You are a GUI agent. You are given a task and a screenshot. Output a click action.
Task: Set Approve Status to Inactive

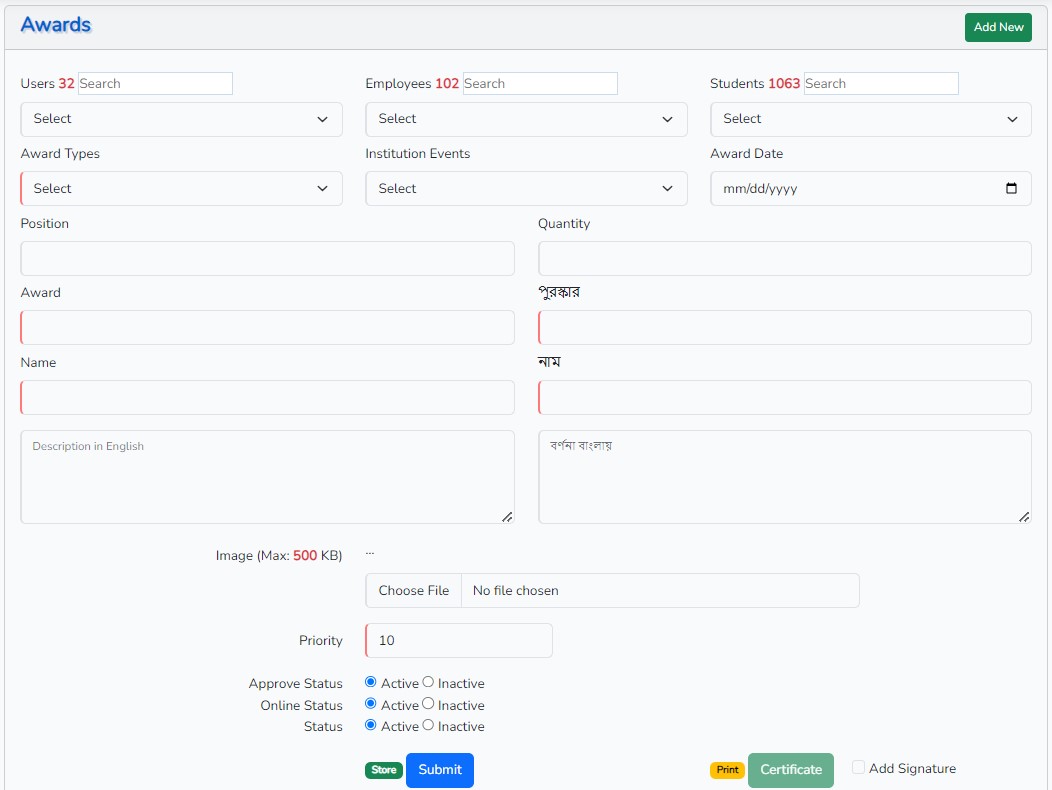point(428,682)
